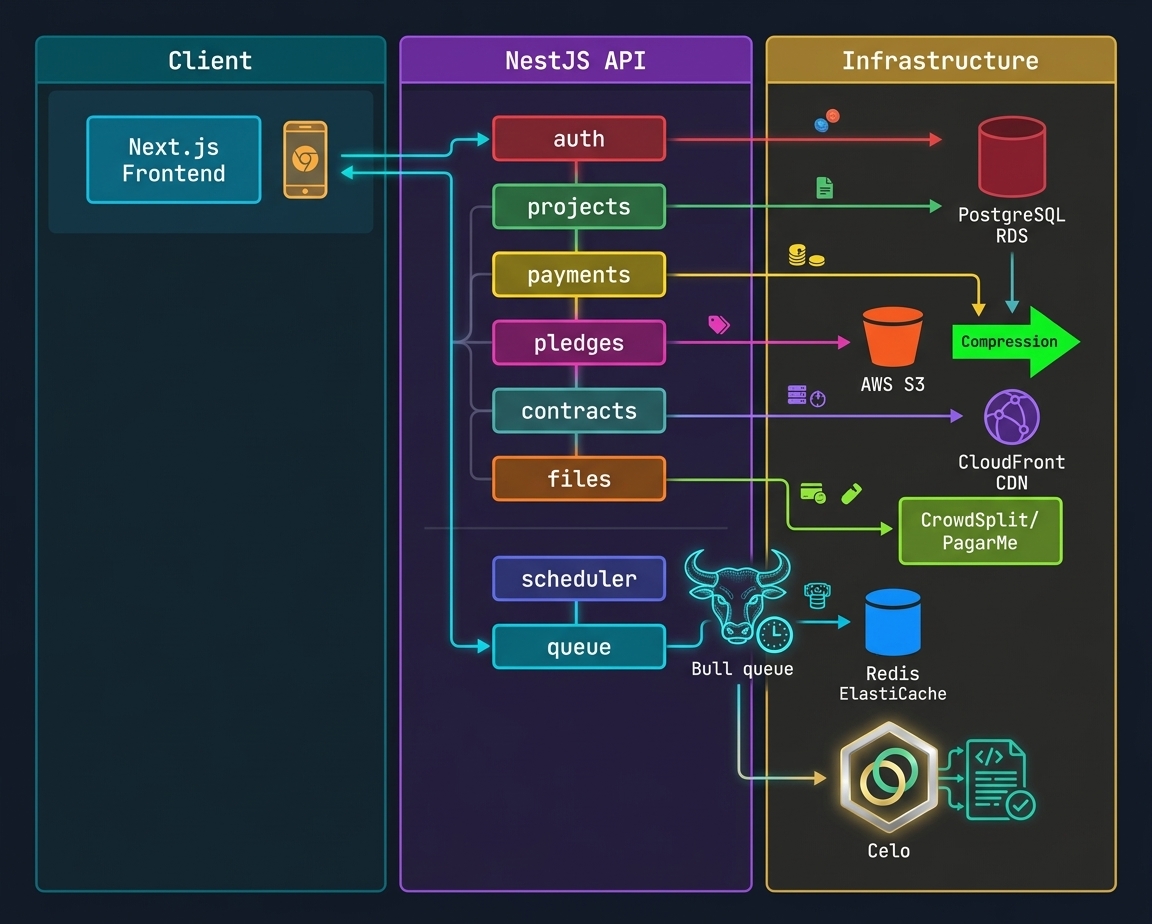Screen dimensions: 1152x924
Task: Select the scheduler module box
Action: coord(579,579)
